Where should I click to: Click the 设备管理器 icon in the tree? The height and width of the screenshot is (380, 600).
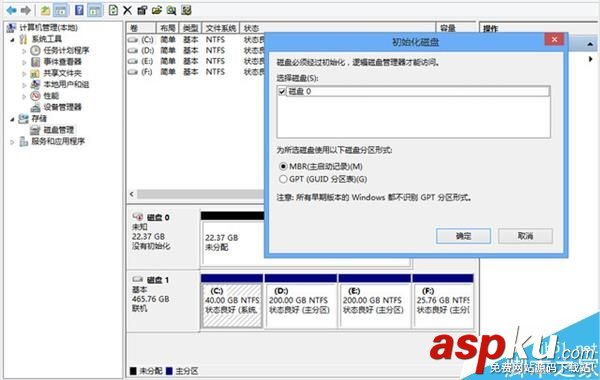pyautogui.click(x=36, y=107)
